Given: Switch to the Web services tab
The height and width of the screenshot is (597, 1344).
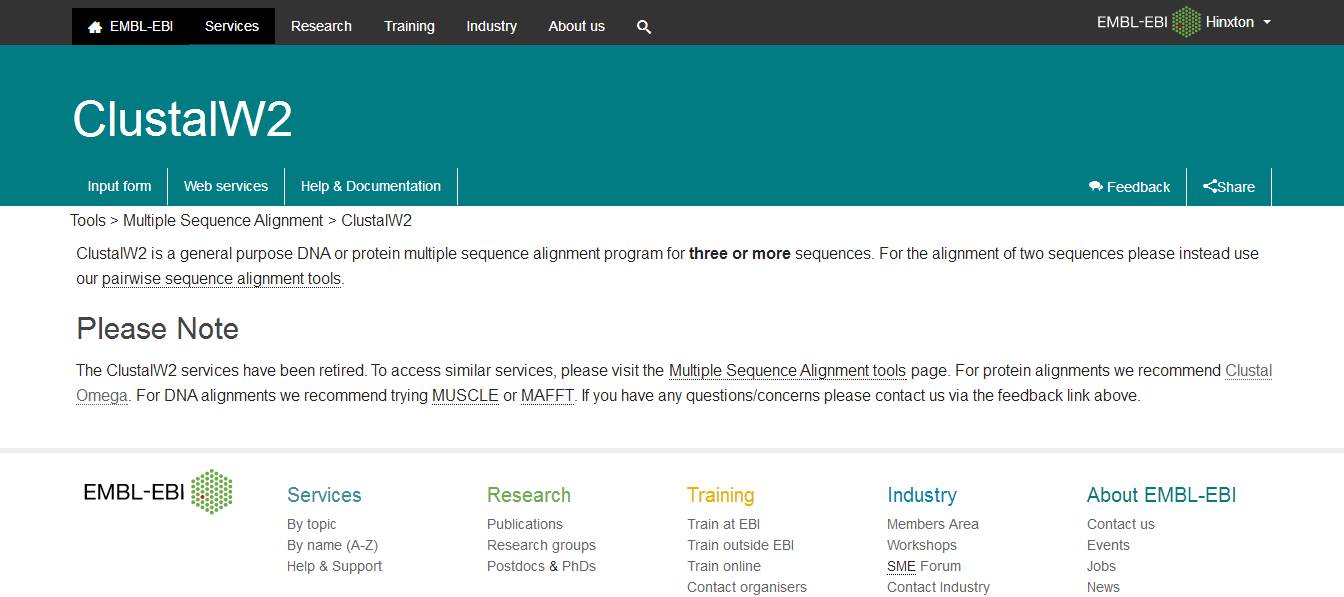Looking at the screenshot, I should click(226, 186).
